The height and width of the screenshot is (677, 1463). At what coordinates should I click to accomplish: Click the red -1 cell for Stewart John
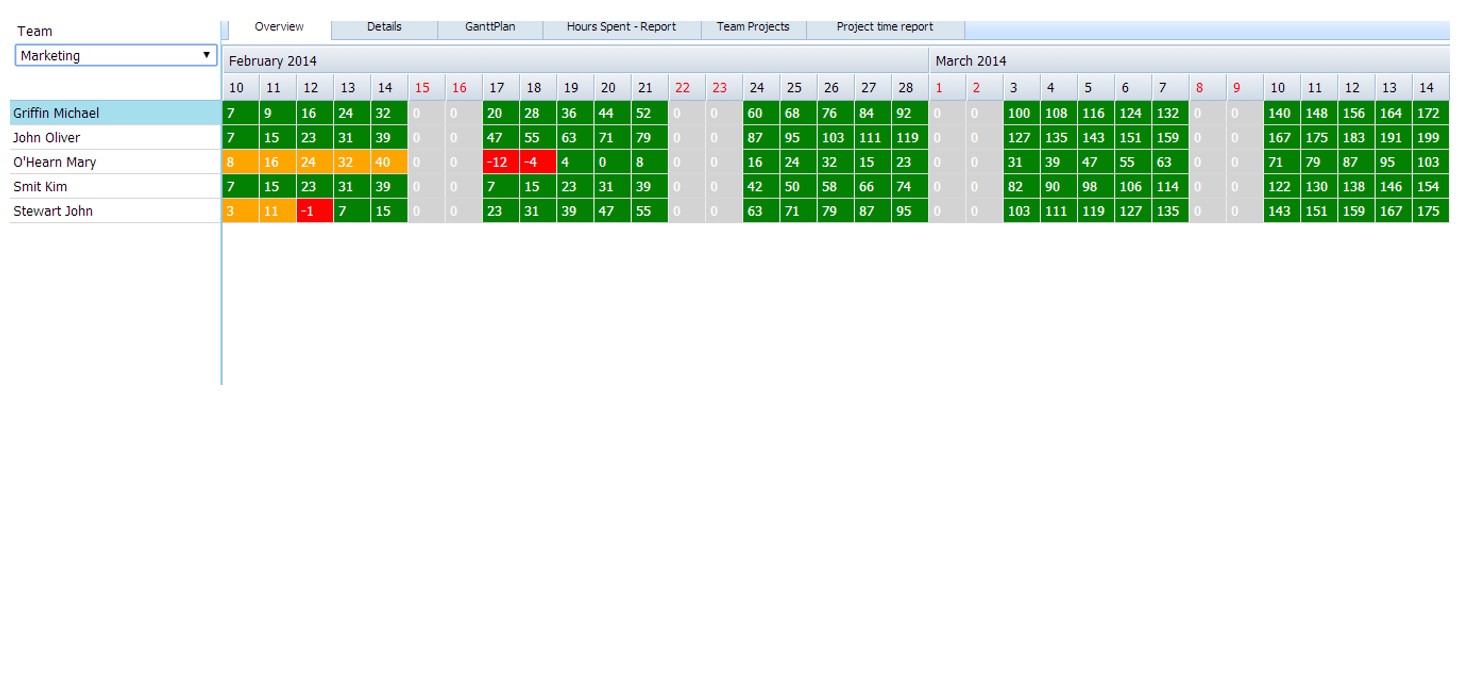point(315,211)
